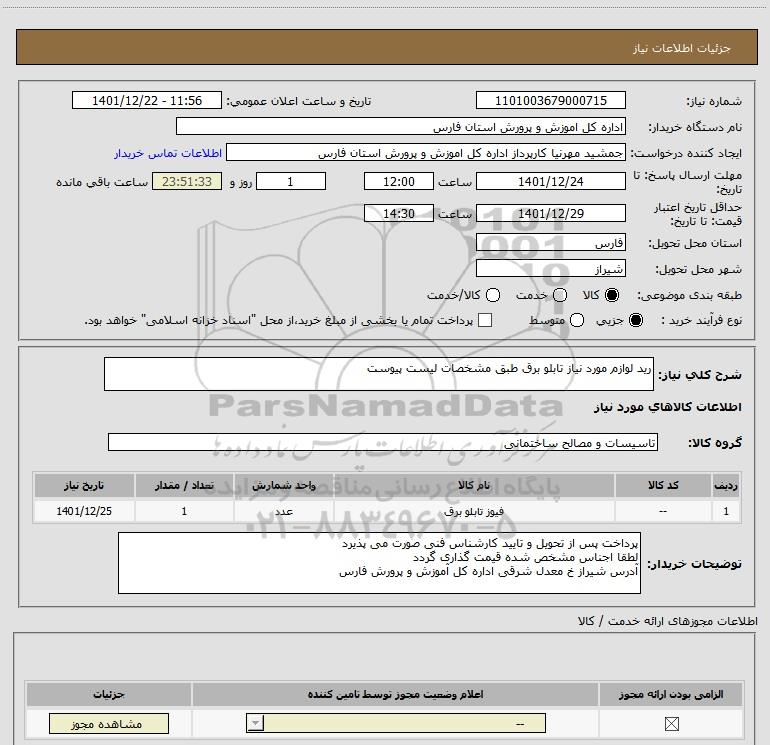Click the شهر محل تحویل field شیراز

point(550,268)
